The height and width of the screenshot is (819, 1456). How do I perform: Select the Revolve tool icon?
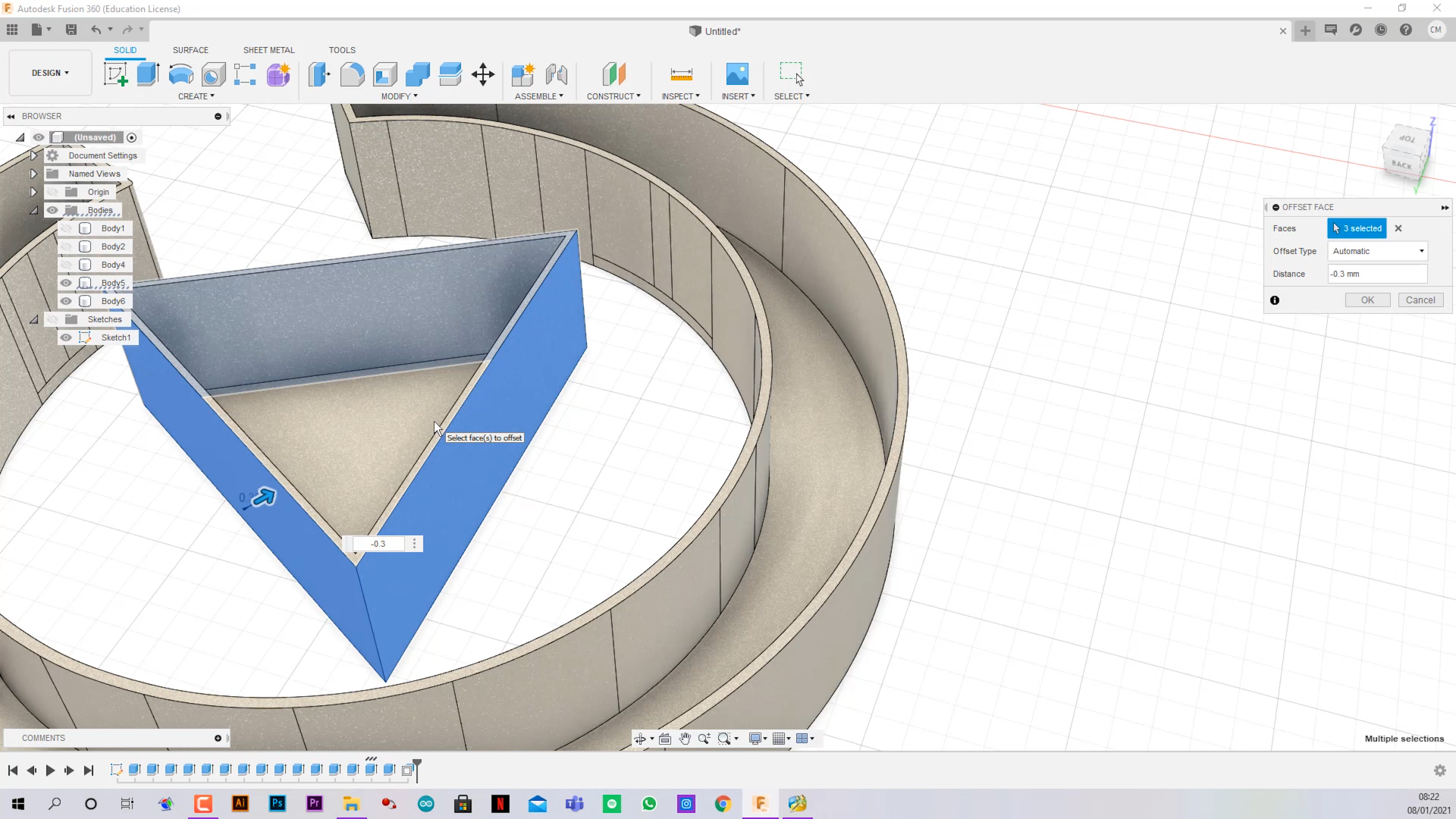(180, 74)
